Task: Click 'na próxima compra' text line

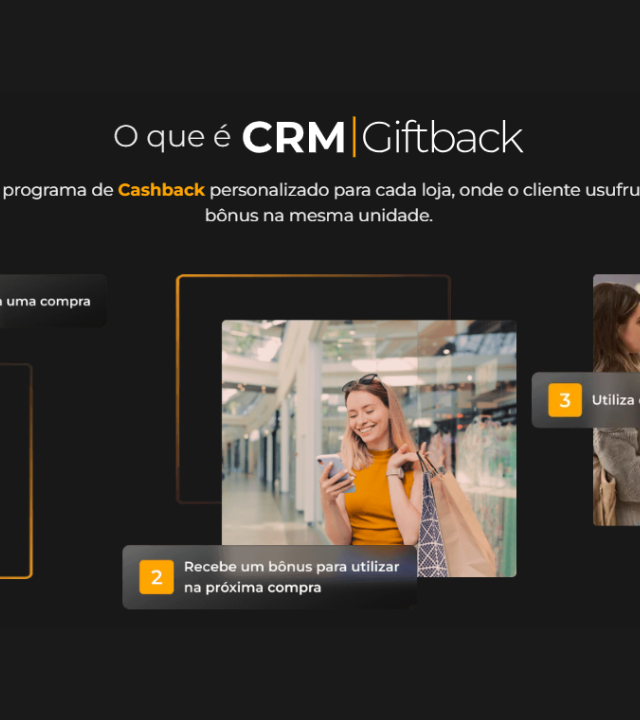Action: [253, 588]
